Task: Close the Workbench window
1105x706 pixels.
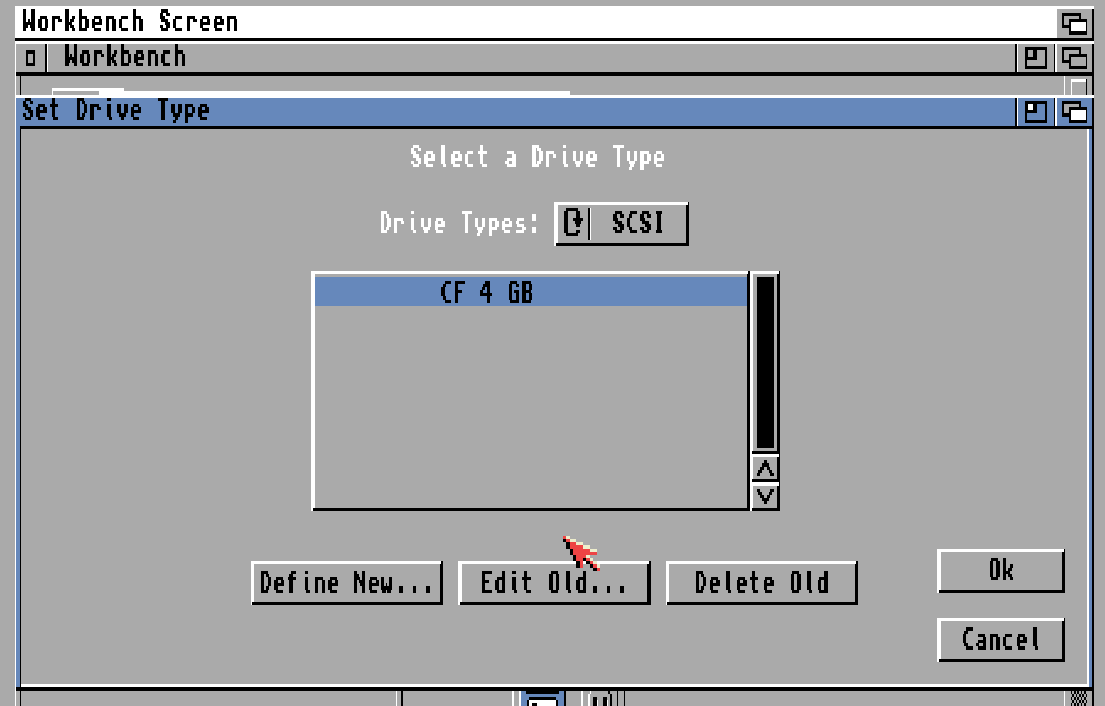Action: pyautogui.click(x=31, y=57)
